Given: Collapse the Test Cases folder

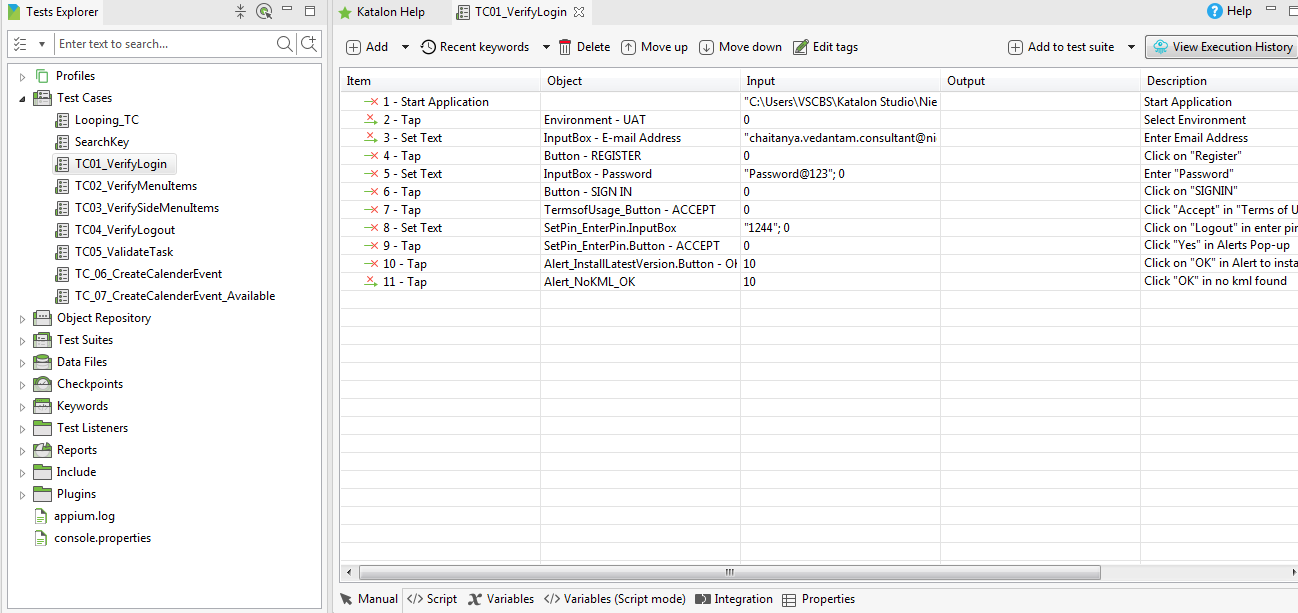Looking at the screenshot, I should (23, 98).
